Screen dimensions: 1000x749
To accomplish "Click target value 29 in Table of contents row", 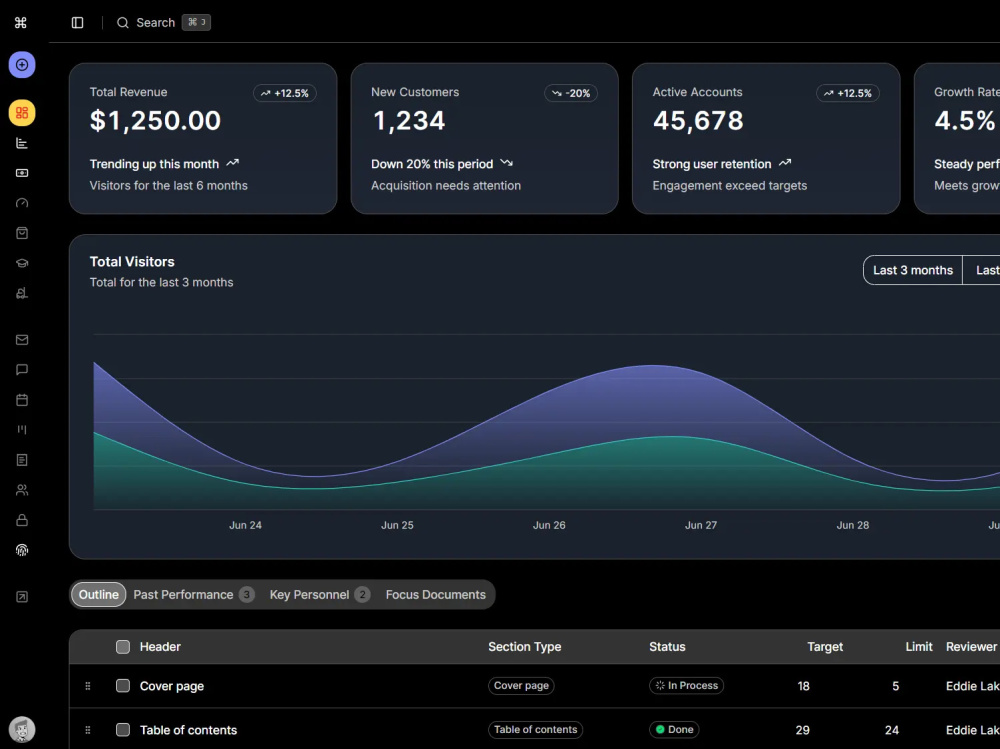I will [x=803, y=730].
